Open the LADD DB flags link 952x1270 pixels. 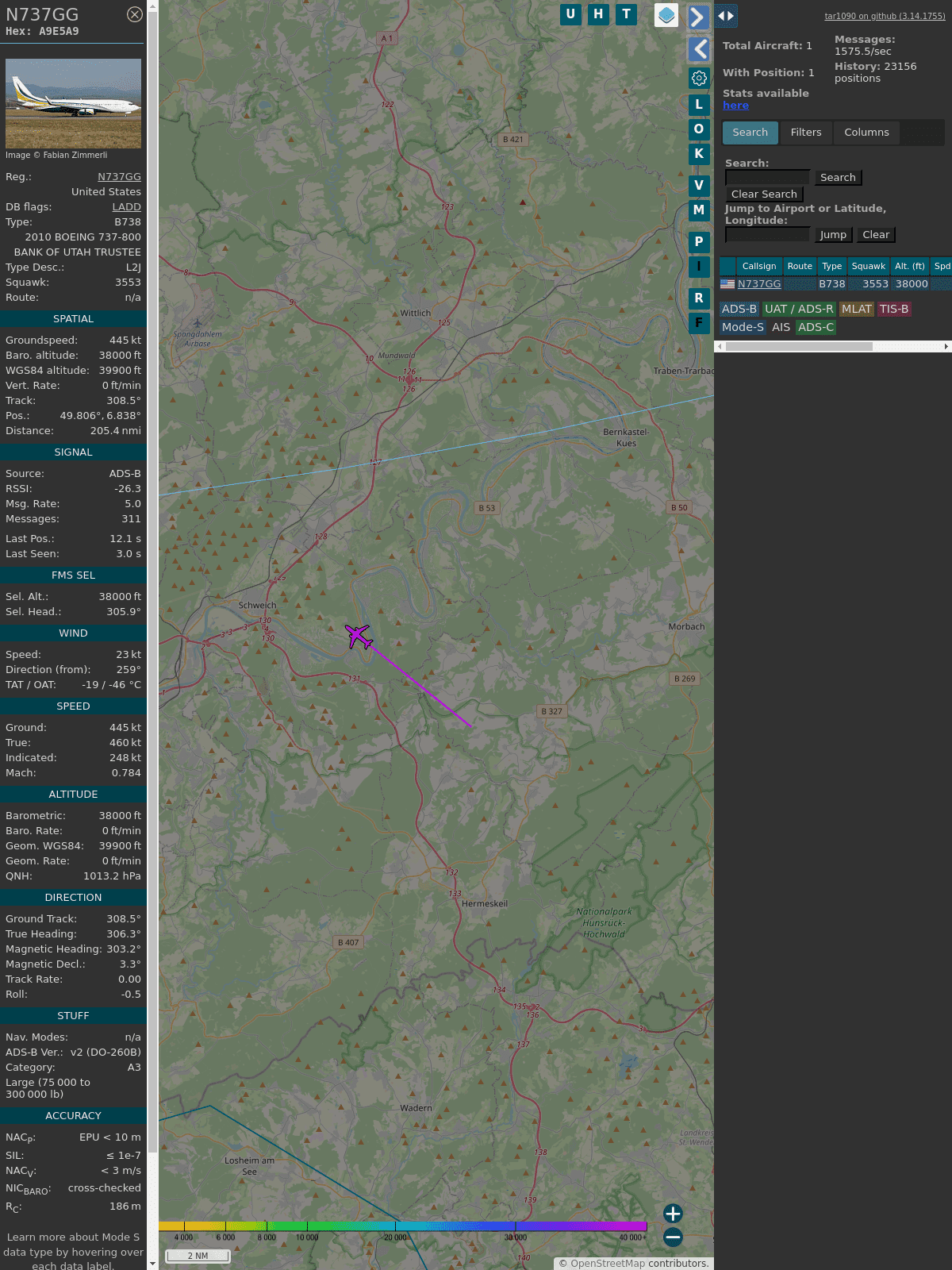click(126, 207)
